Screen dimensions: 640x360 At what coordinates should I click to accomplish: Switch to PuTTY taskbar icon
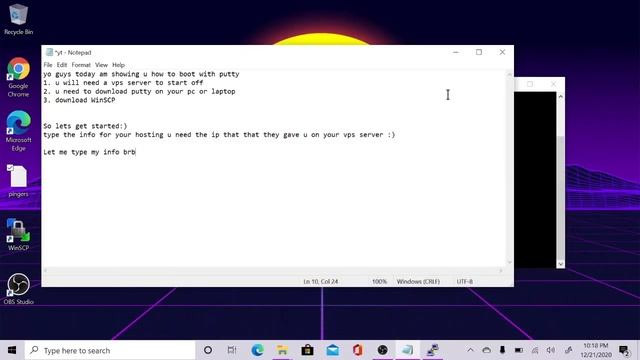(432, 350)
